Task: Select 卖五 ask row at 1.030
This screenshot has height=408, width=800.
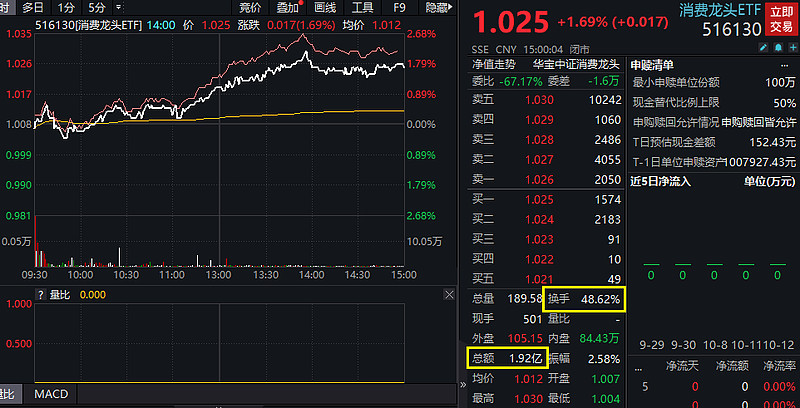Action: tap(546, 100)
